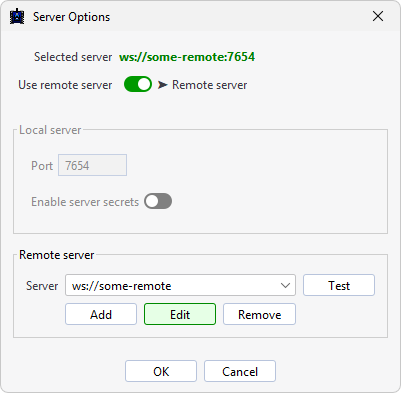This screenshot has width=401, height=393.
Task: Click the Port label
Action: coord(42,166)
